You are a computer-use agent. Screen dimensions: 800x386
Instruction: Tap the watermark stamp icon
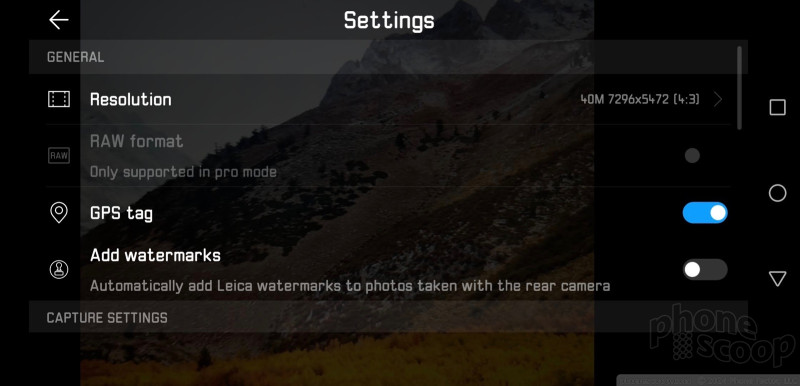coord(59,269)
